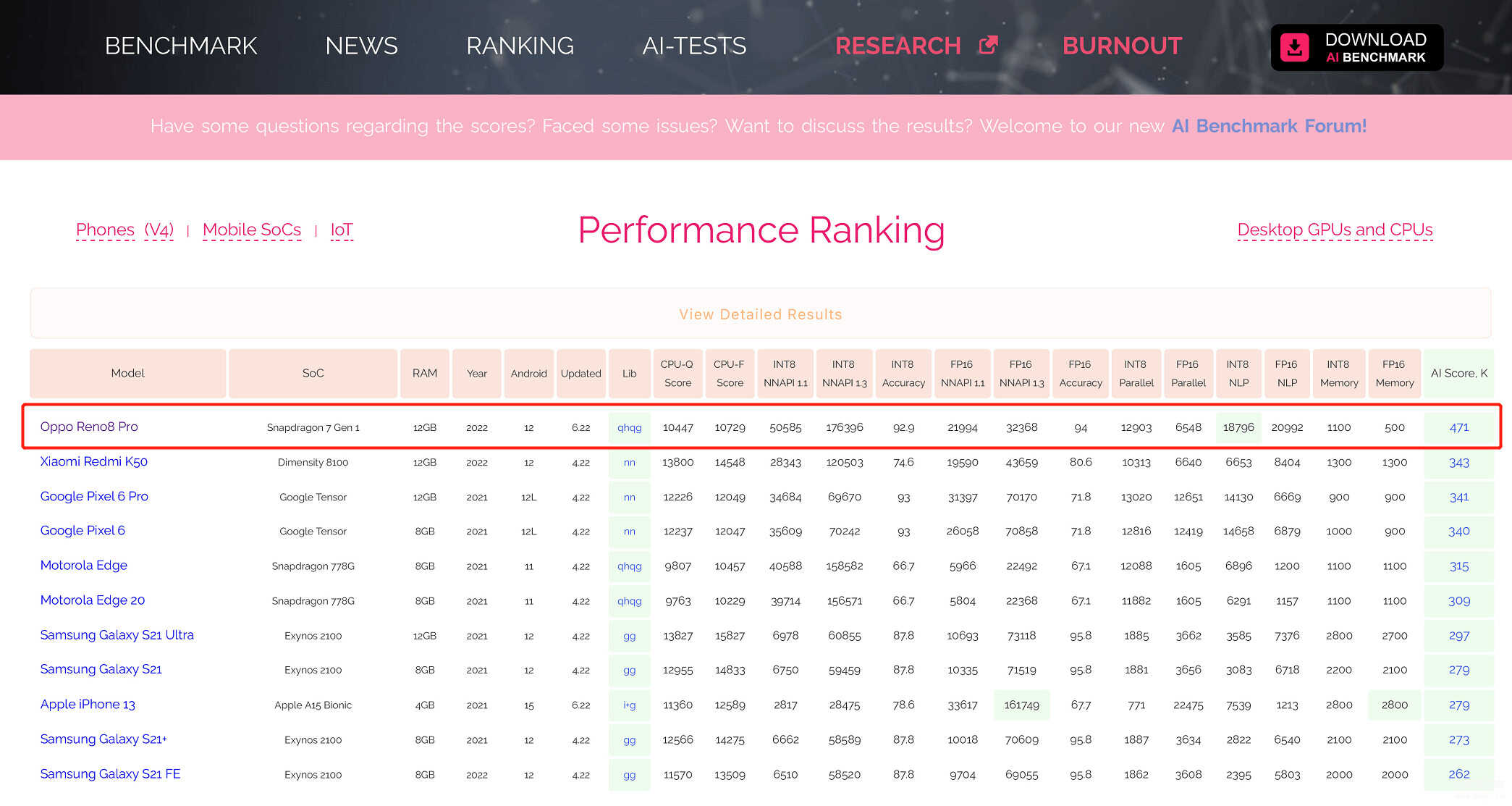Open the Apple iPhone 13 link

coord(88,704)
